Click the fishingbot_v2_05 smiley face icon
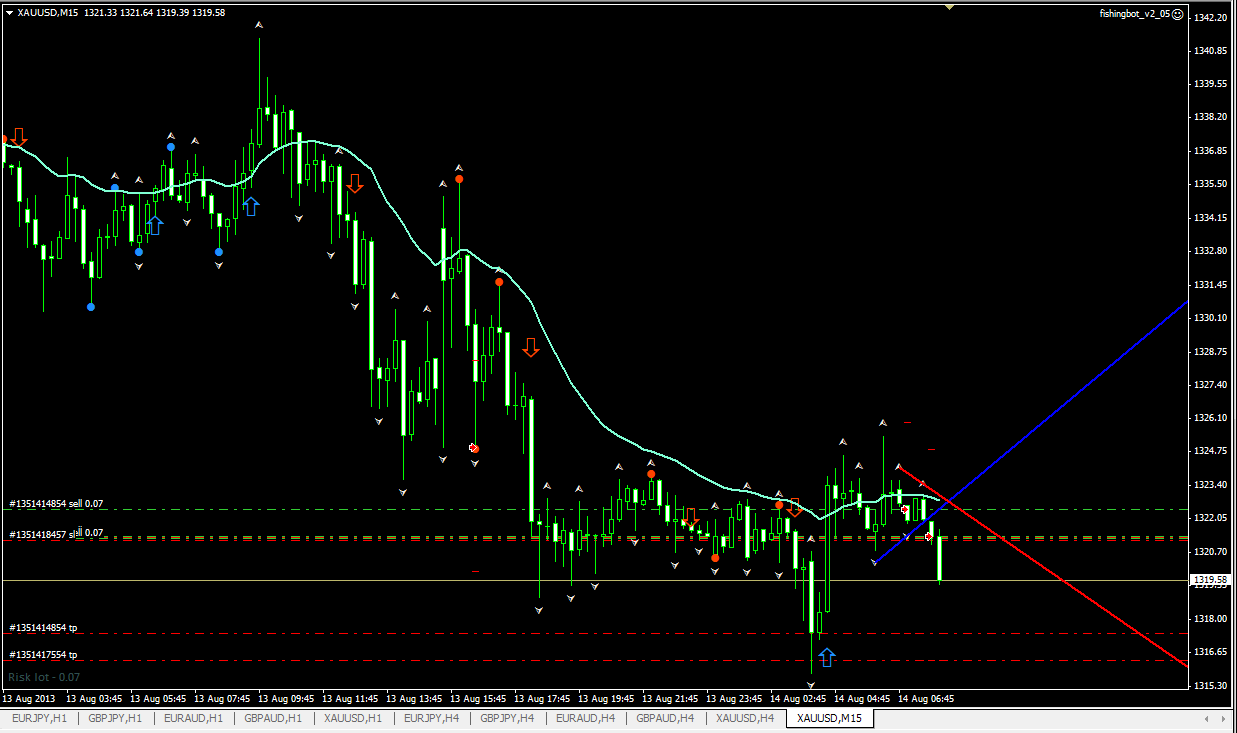Screen dimensions: 1237x733 tap(1178, 14)
